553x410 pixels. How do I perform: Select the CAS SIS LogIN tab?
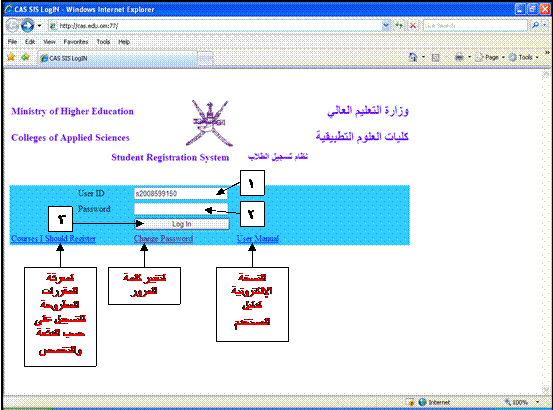point(117,58)
